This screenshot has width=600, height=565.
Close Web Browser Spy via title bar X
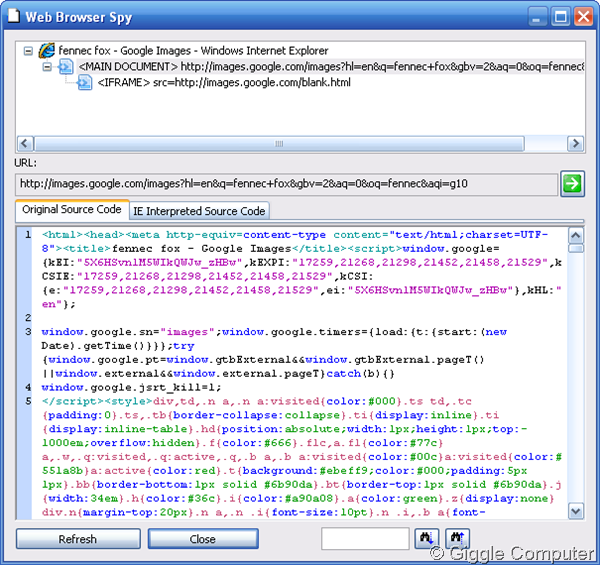[x=584, y=17]
